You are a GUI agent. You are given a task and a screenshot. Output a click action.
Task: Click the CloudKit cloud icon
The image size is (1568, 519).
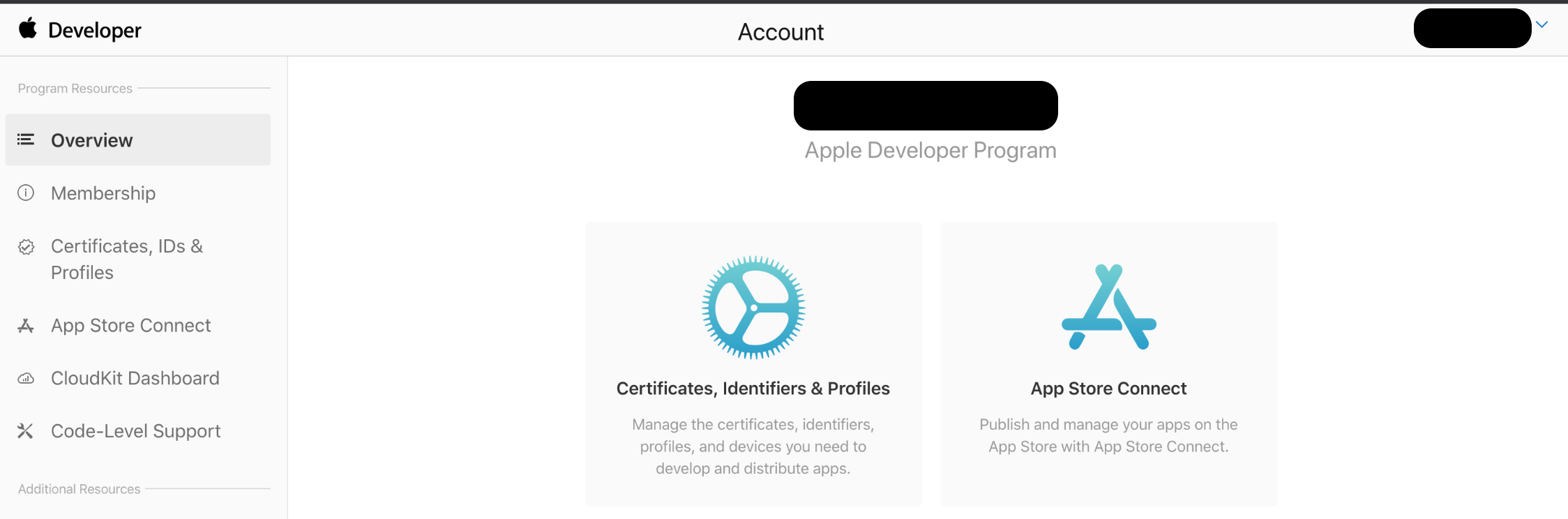[26, 378]
